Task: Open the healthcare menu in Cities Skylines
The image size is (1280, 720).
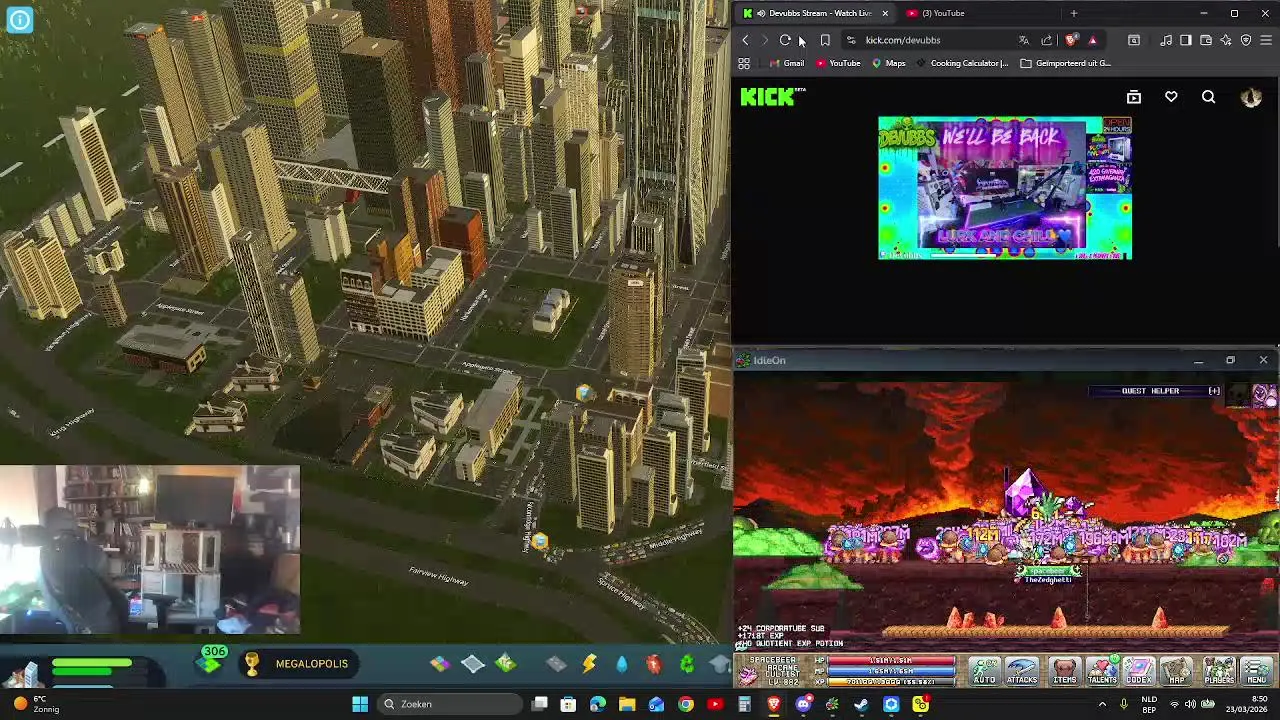Action: 653,663
